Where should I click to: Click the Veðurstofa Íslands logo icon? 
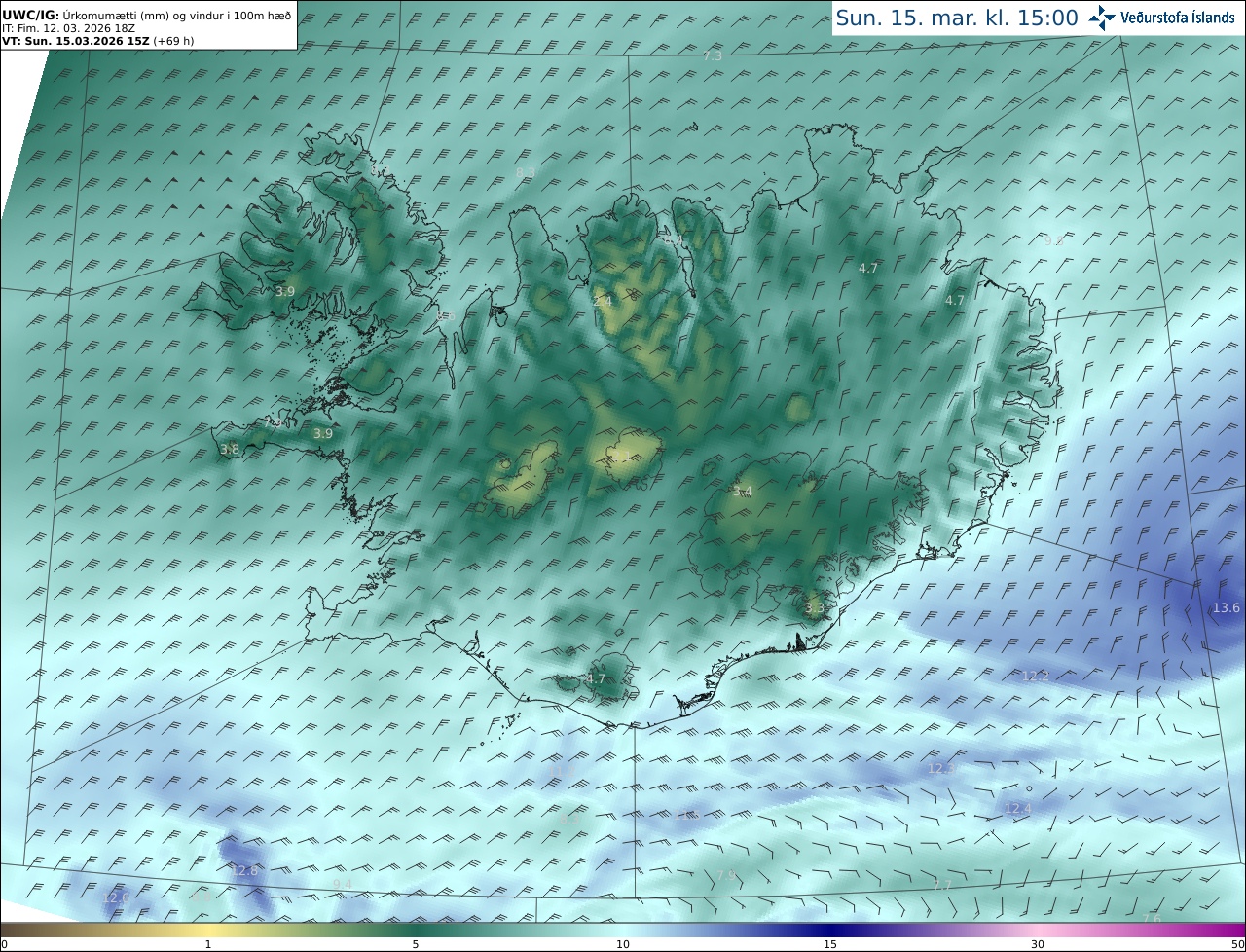pyautogui.click(x=1102, y=18)
